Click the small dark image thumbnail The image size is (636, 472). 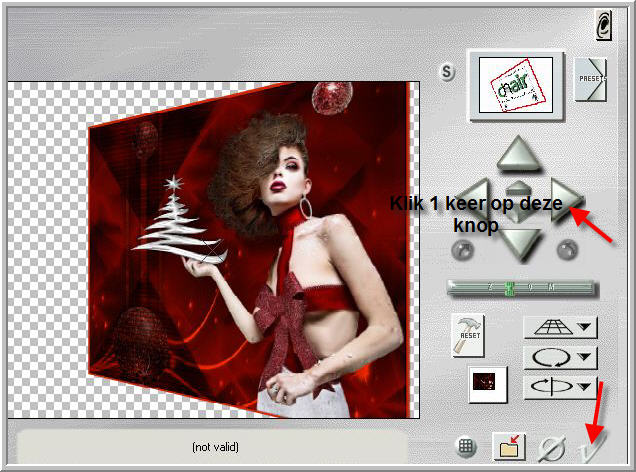488,384
